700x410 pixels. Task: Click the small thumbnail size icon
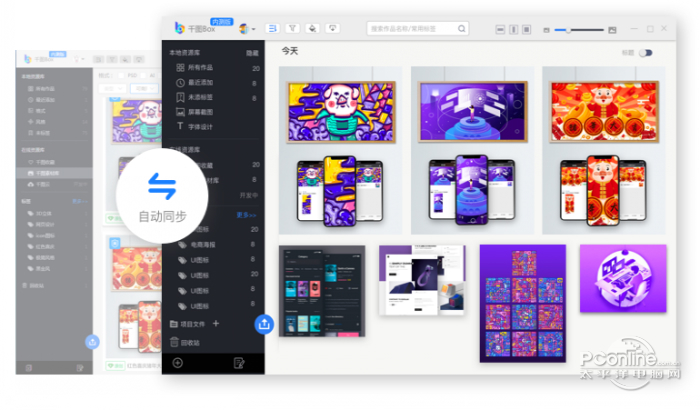pos(546,30)
